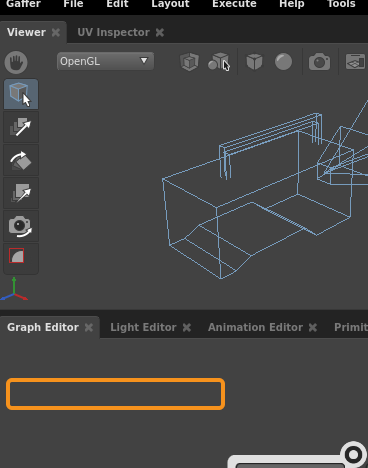The width and height of the screenshot is (368, 468).
Task: Activate the Translate tool
Action: point(21,127)
